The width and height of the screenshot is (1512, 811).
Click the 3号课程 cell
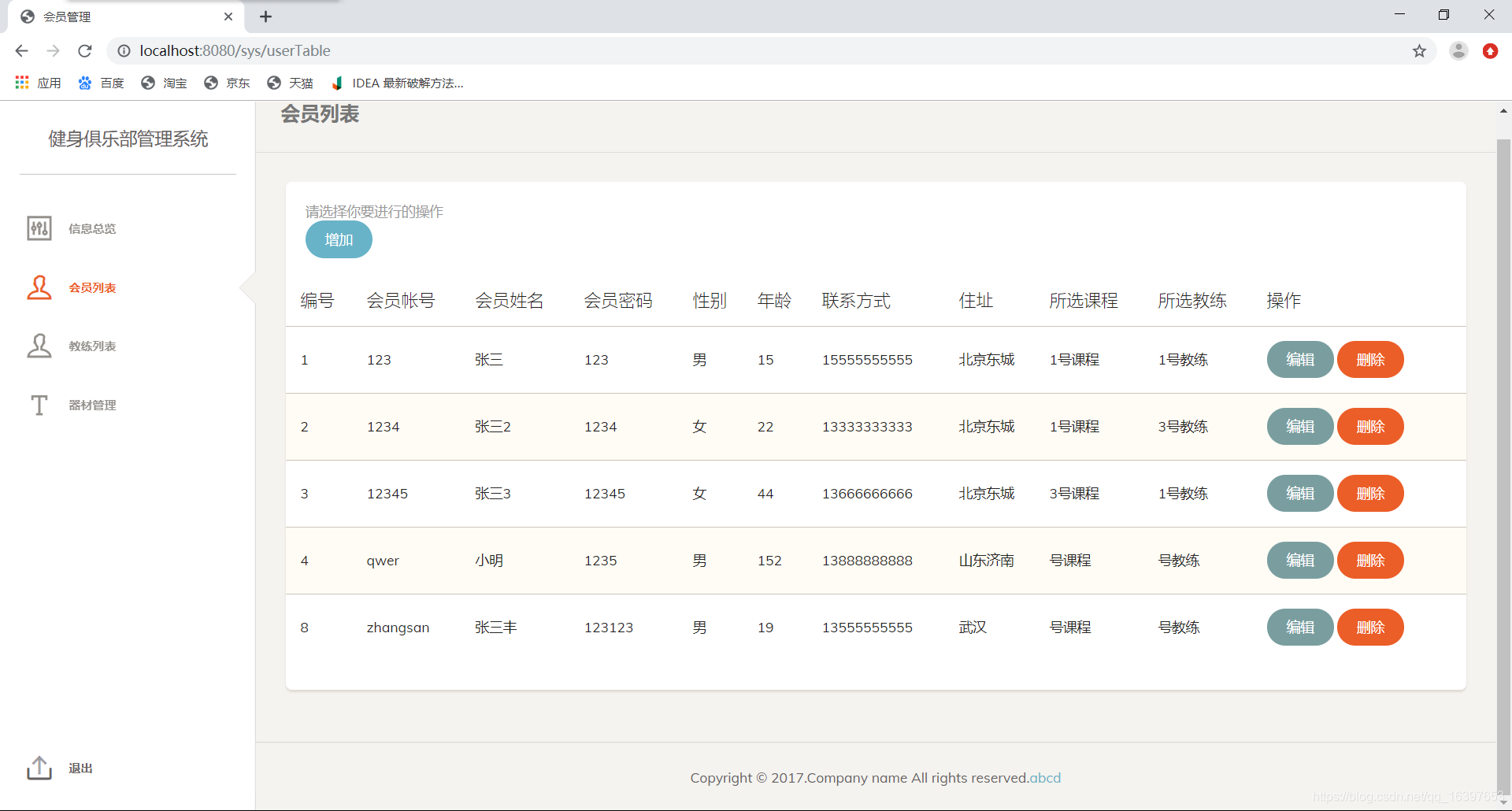pos(1074,494)
